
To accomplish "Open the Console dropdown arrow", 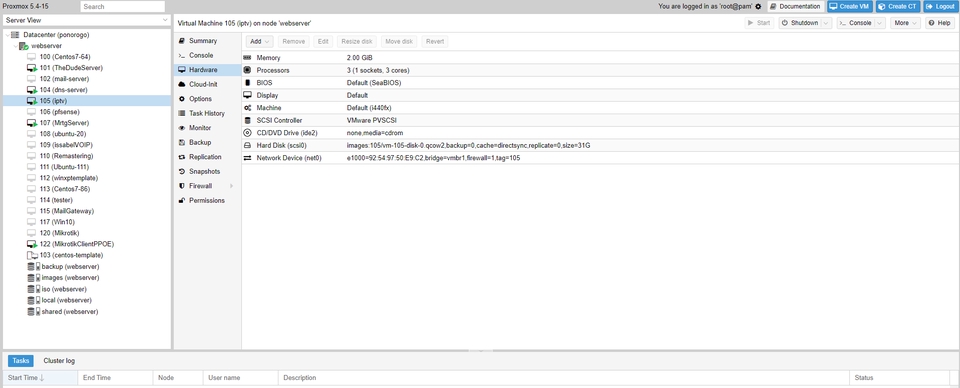I will tap(880, 23).
